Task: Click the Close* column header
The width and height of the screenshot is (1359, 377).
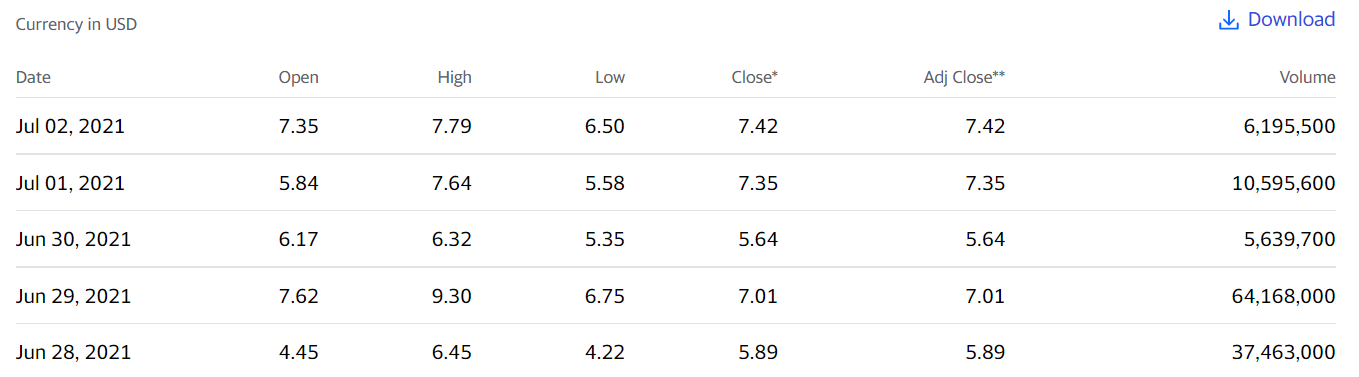Action: [755, 77]
